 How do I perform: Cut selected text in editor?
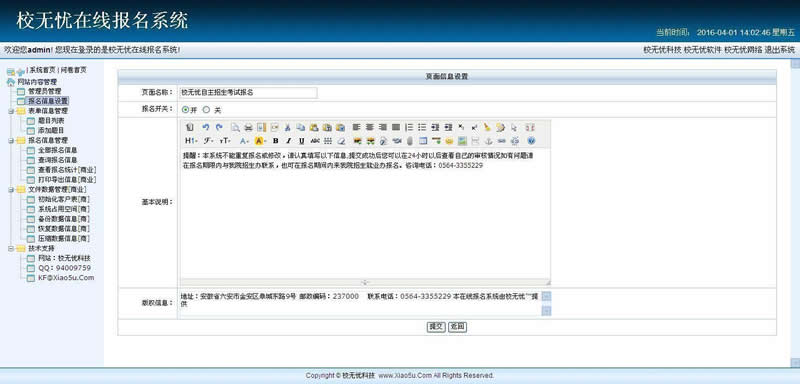tap(287, 127)
